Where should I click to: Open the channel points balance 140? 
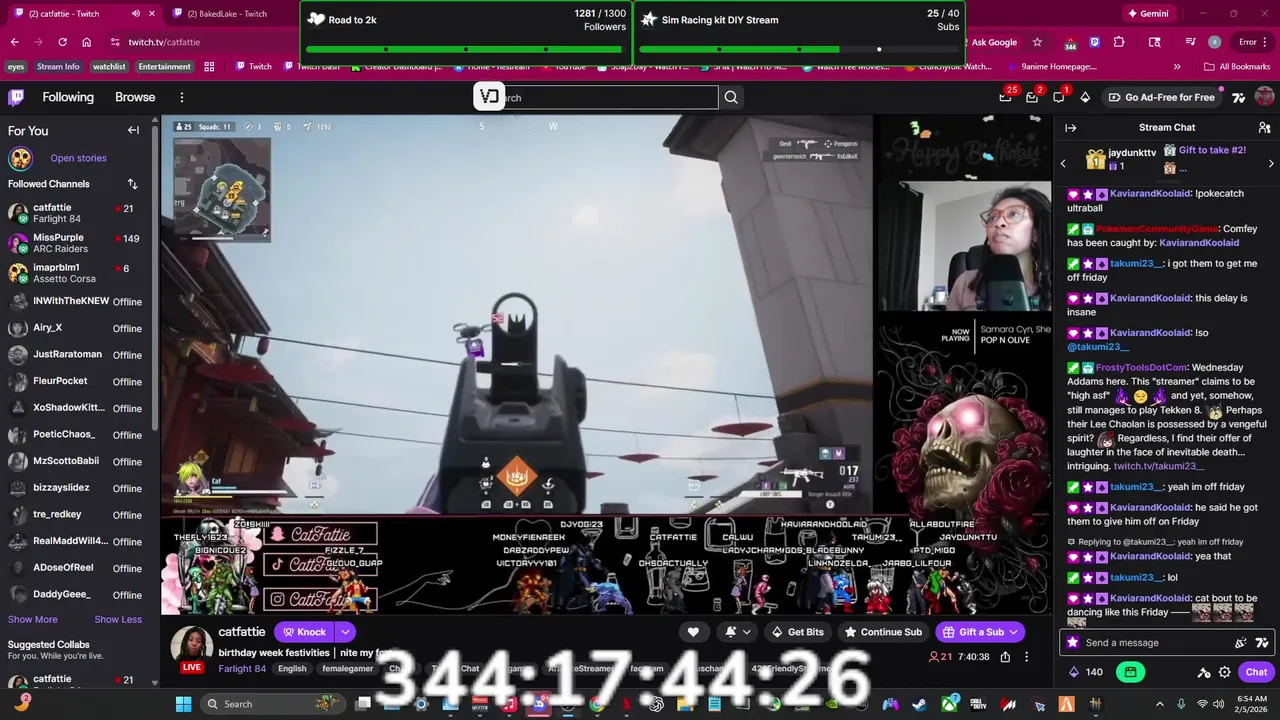click(x=1086, y=672)
